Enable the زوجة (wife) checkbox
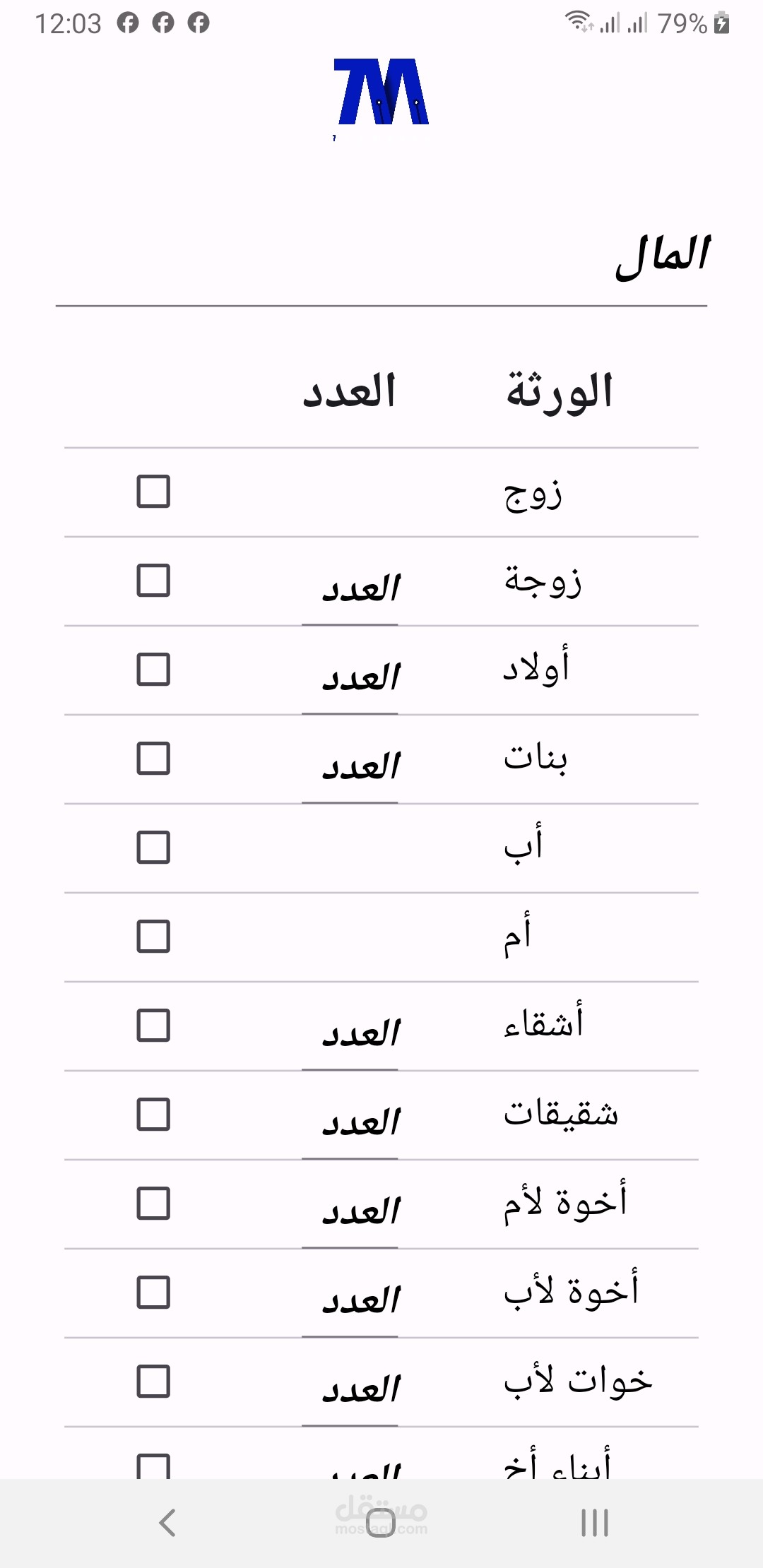 pyautogui.click(x=153, y=581)
